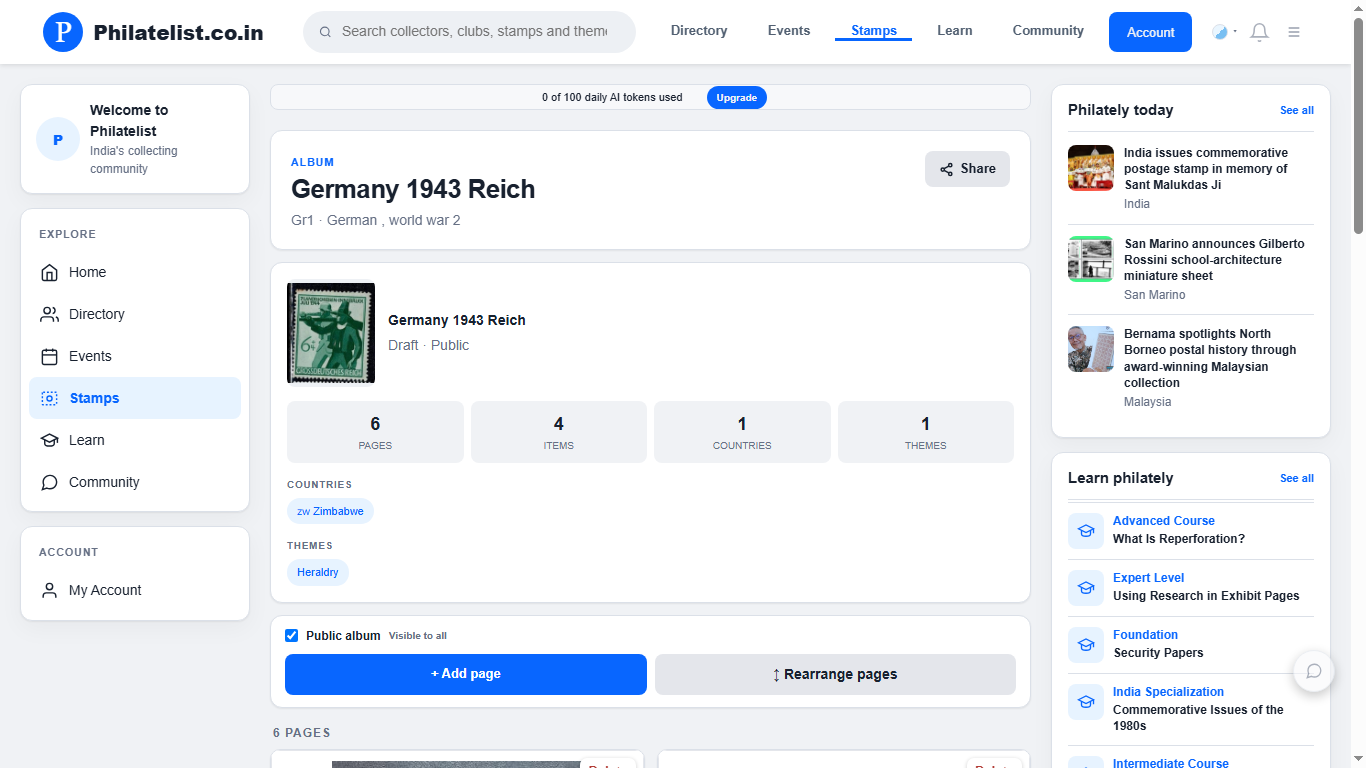Open the Events top navigation tab
Image resolution: width=1366 pixels, height=768 pixels.
tap(789, 31)
